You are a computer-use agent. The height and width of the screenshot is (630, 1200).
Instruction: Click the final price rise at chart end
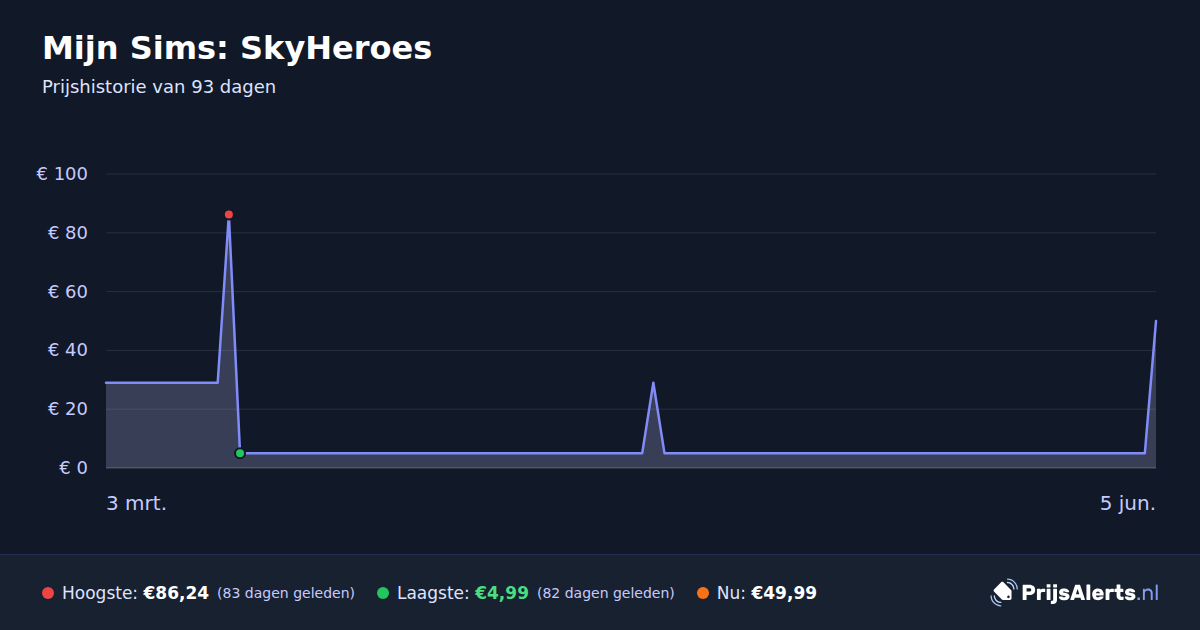[1151, 385]
